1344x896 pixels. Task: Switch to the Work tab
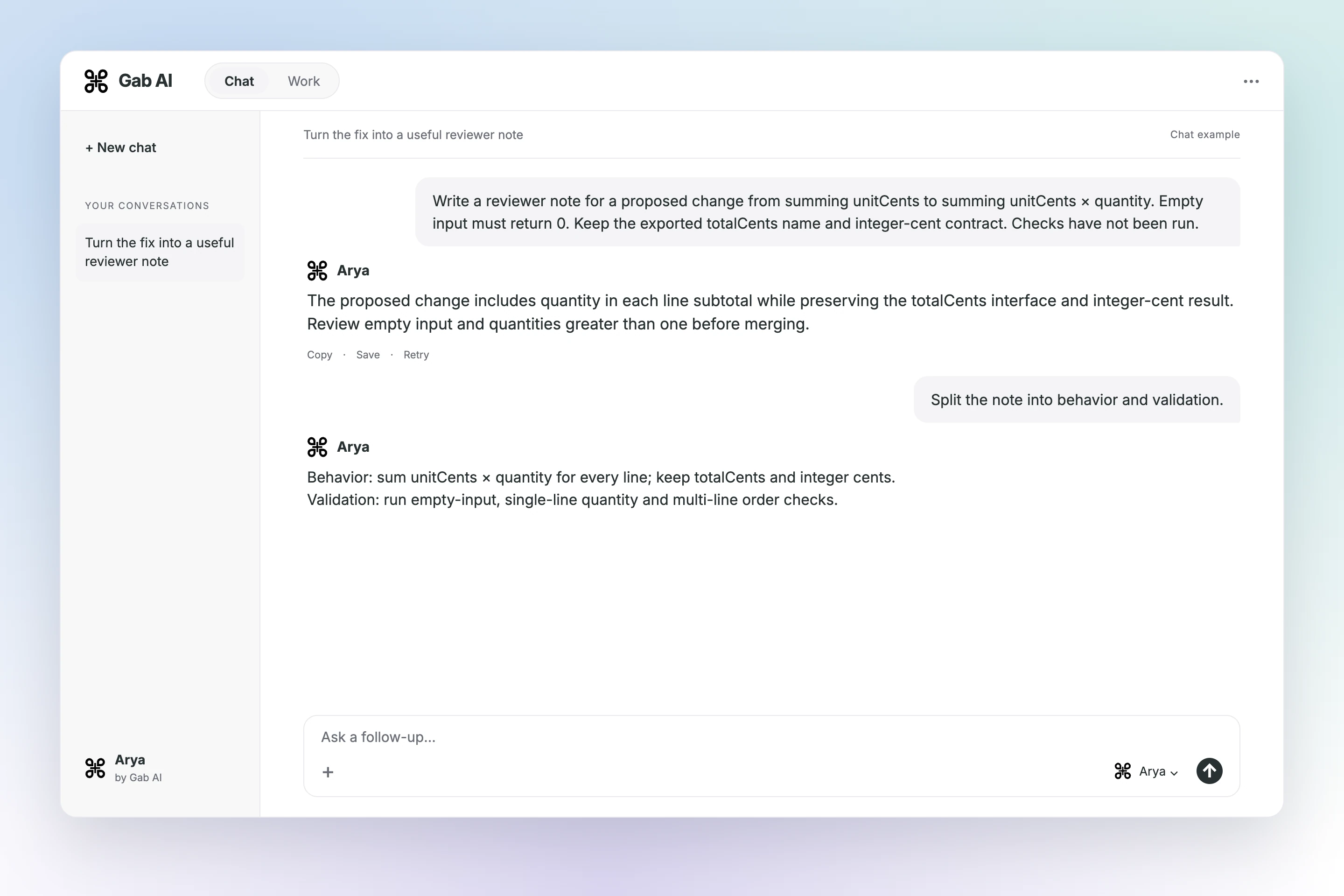[303, 81]
